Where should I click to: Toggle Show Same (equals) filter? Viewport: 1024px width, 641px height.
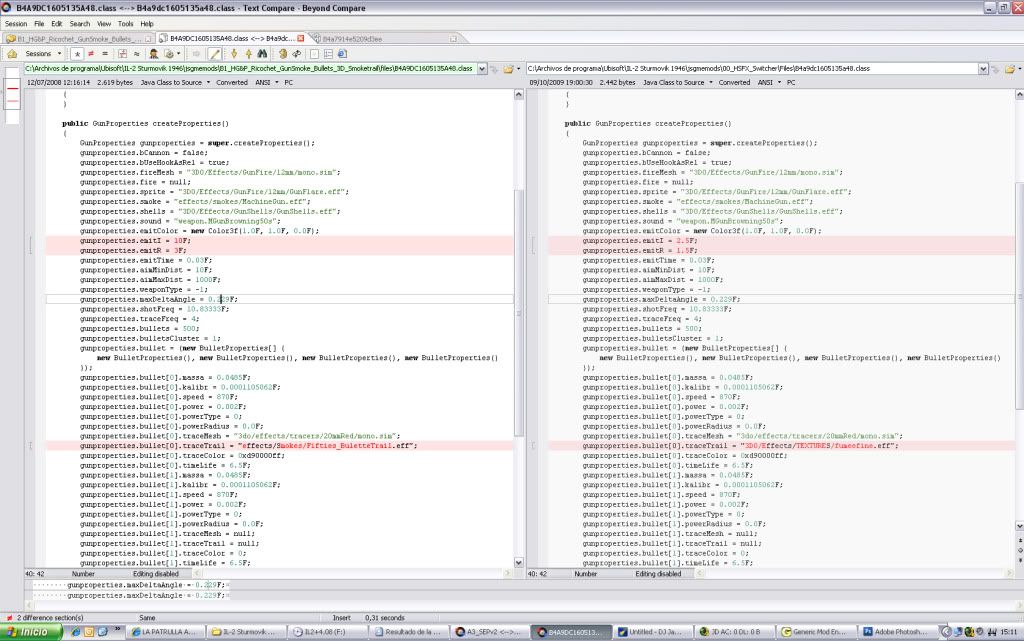(104, 54)
